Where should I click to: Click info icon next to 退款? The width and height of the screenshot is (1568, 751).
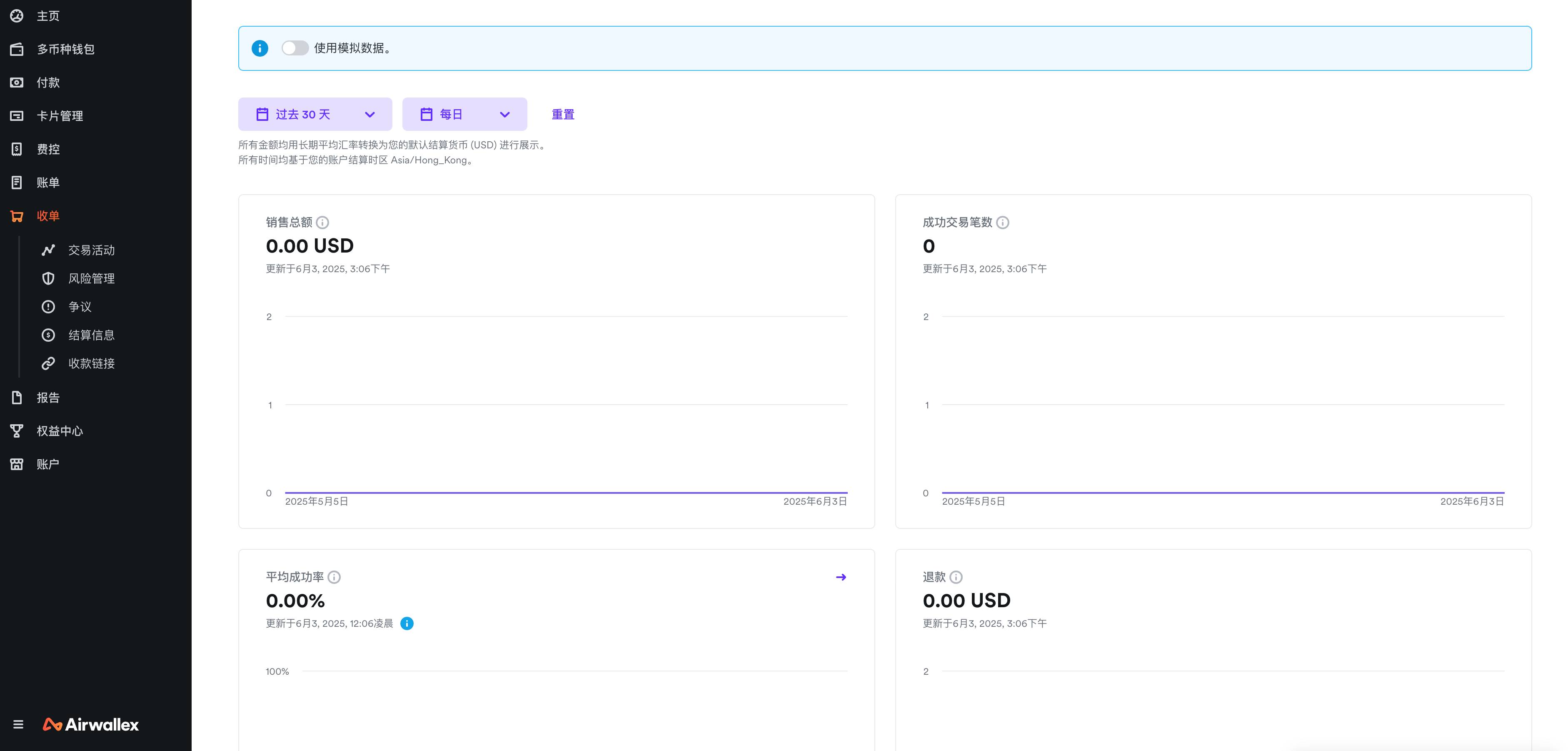(x=956, y=577)
